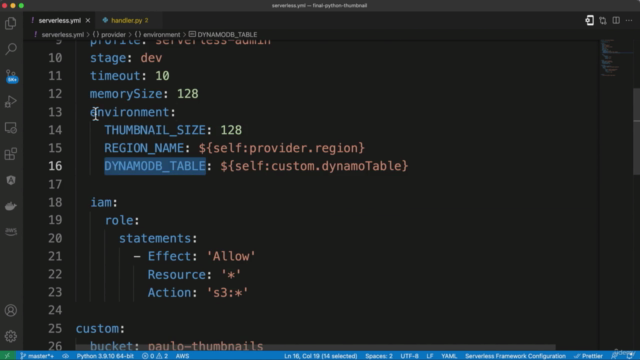
Task: Click Serverless Framework Configuration schema in the status bar
Action: 516,356
